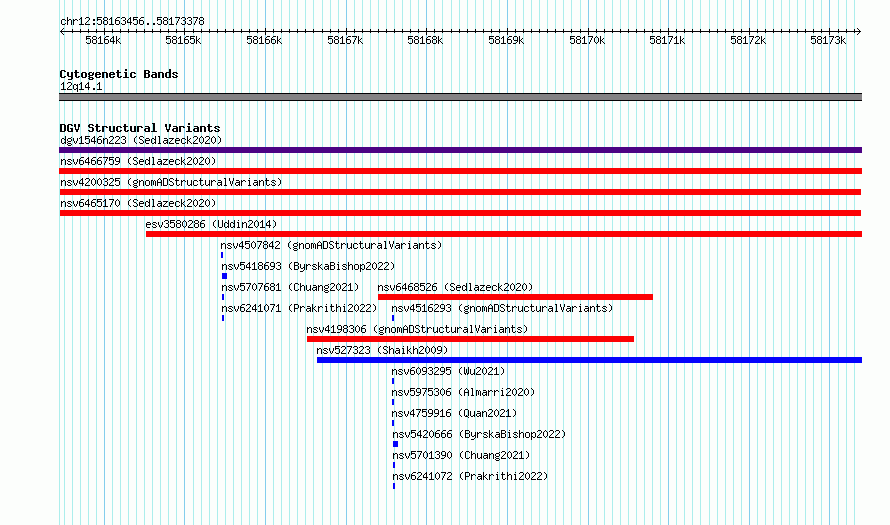The image size is (890, 525).
Task: Open label nsv6241071 (Prakrithi2022)
Action: coord(300,308)
